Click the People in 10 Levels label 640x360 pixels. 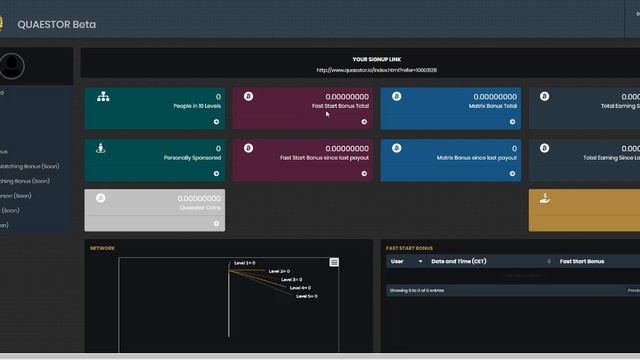tap(197, 106)
